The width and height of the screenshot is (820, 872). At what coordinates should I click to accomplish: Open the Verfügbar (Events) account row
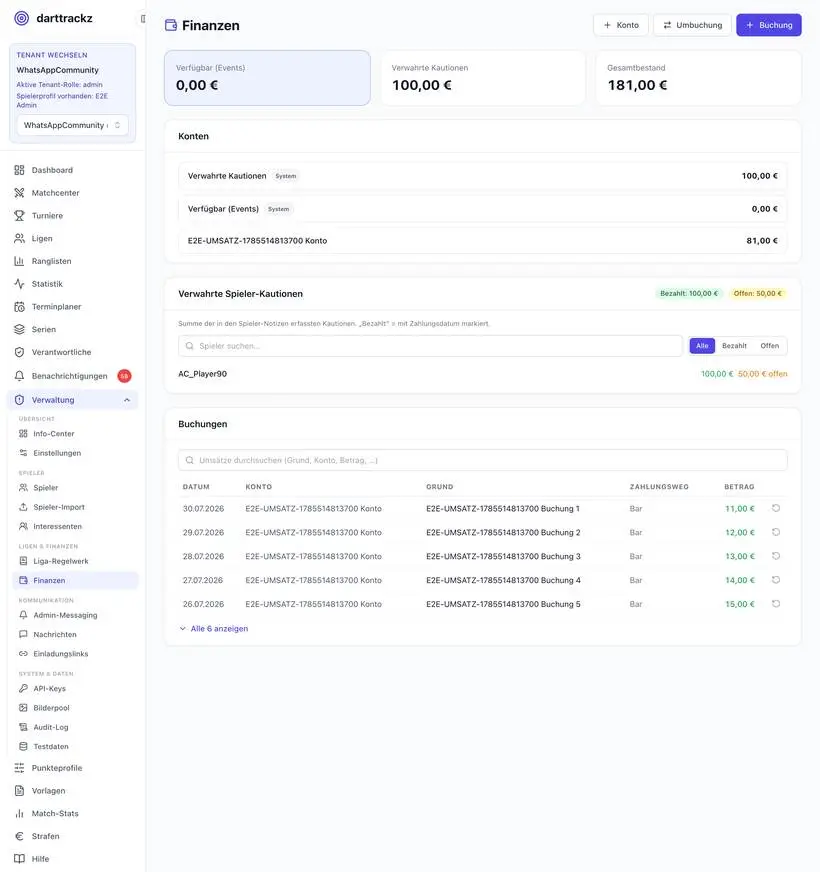coord(483,209)
